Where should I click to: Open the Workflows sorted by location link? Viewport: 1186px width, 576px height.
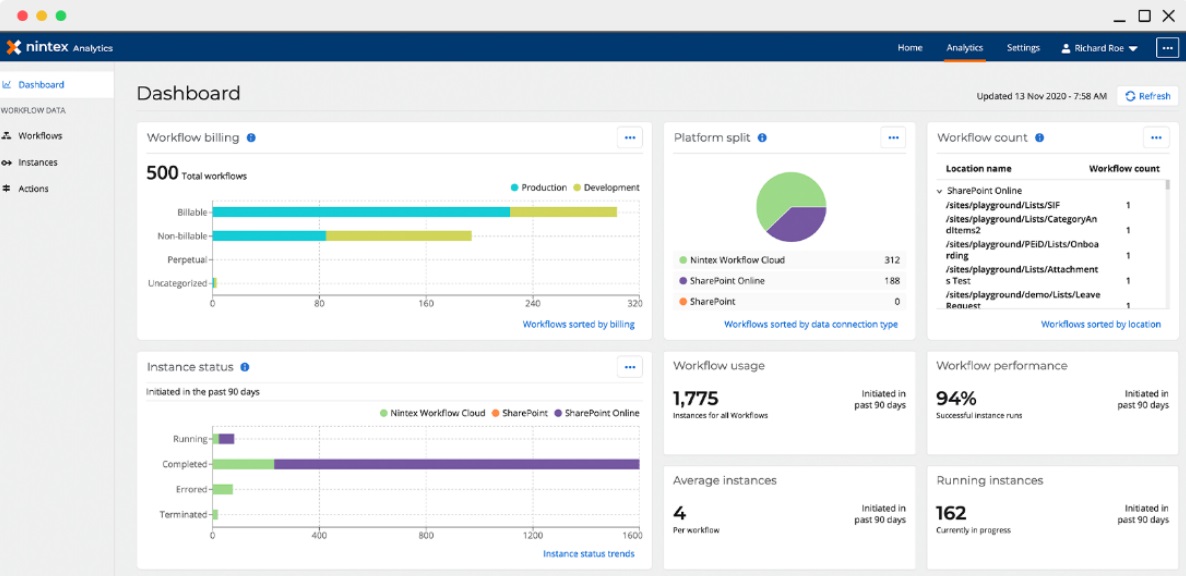tap(1101, 324)
